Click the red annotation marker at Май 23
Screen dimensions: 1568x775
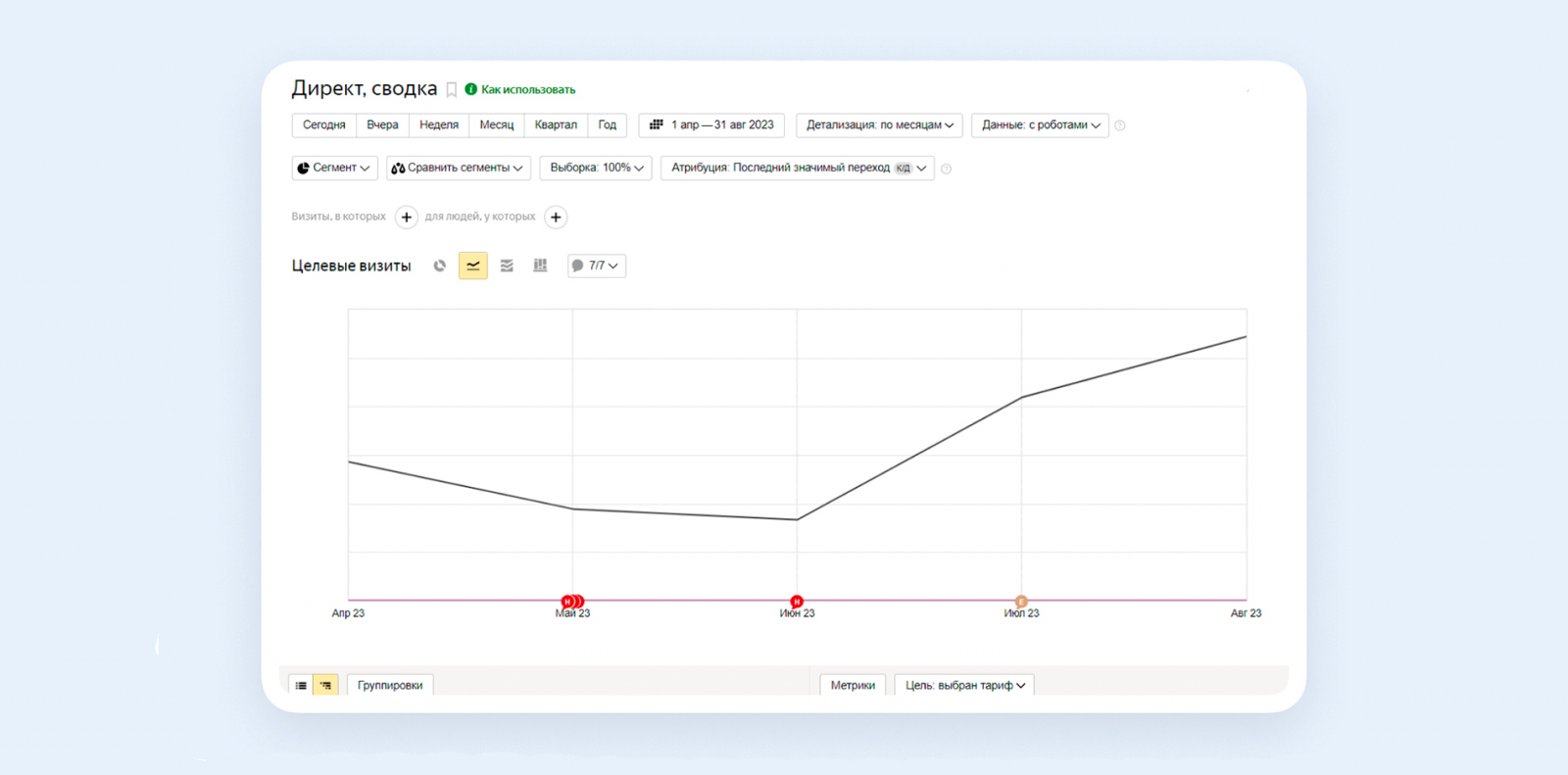tap(572, 602)
